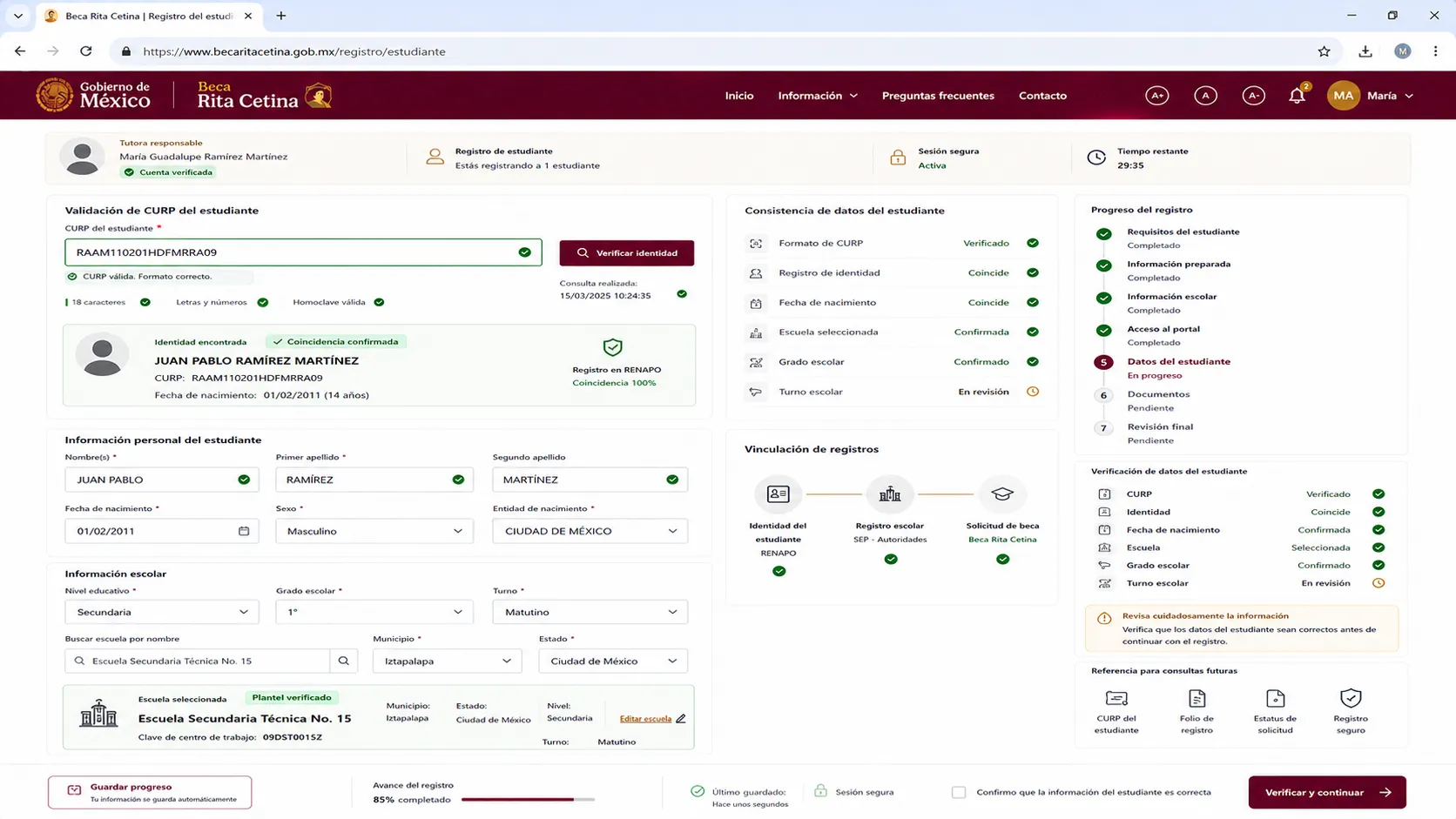Open the Sexo dropdown
The width and height of the screenshot is (1456, 819).
click(x=374, y=531)
